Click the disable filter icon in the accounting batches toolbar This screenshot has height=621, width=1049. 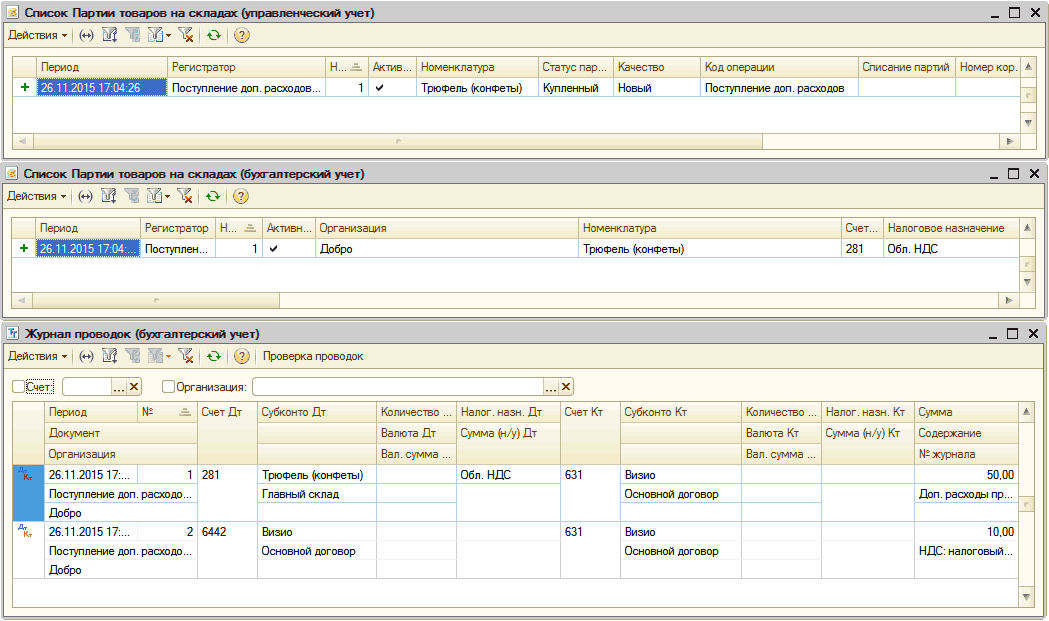(x=185, y=196)
